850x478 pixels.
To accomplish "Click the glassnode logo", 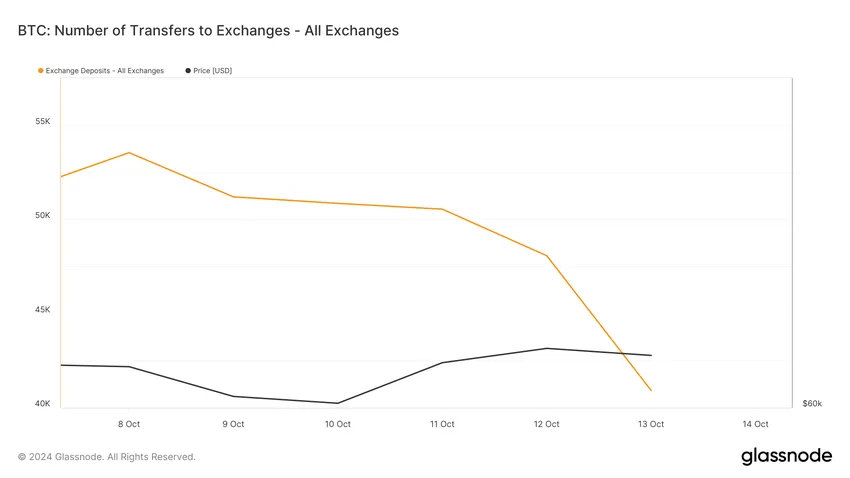I will click(786, 456).
